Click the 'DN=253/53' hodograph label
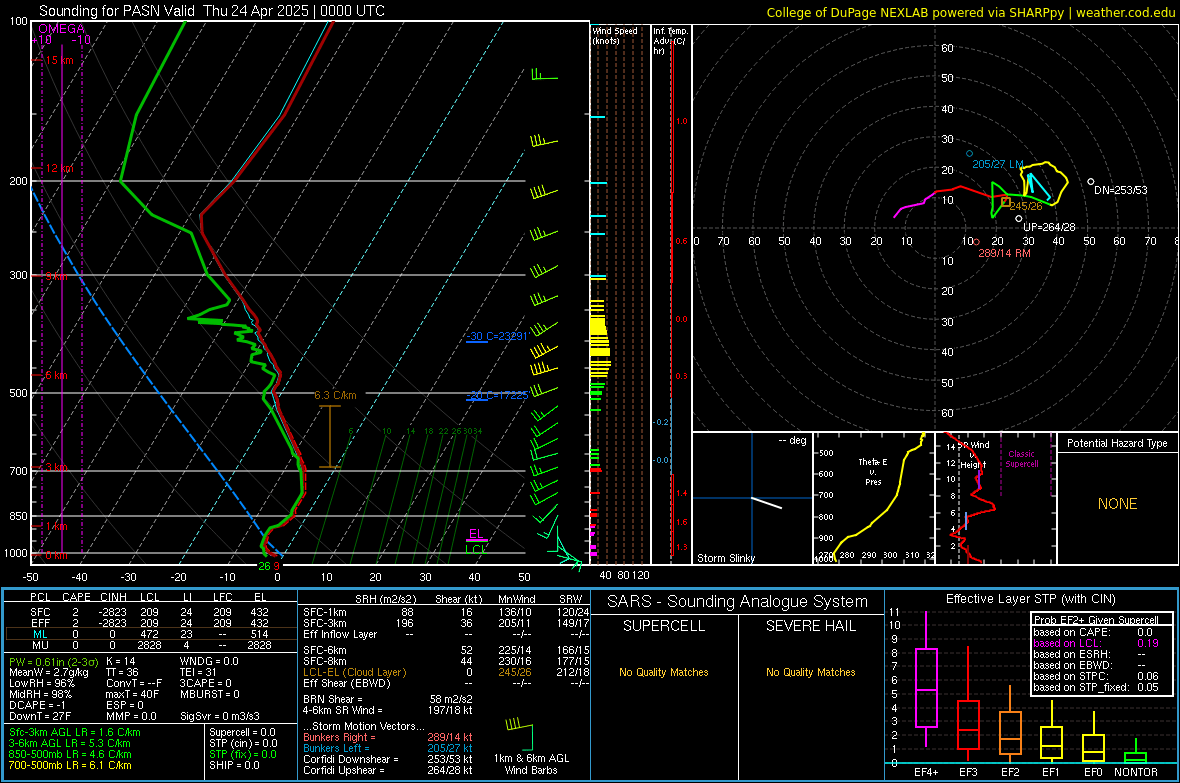This screenshot has width=1180, height=783. click(x=1121, y=190)
